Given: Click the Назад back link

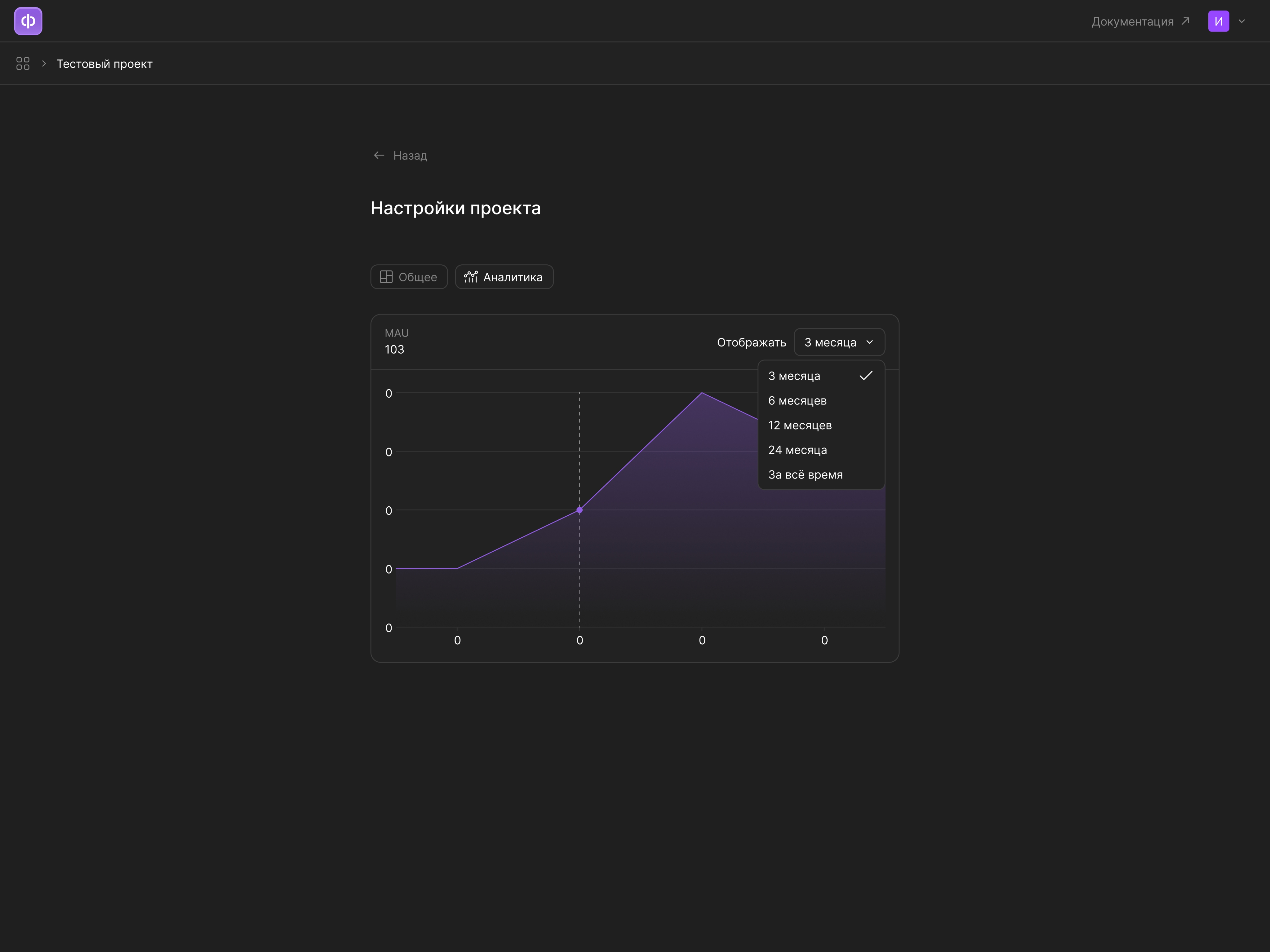Looking at the screenshot, I should (x=400, y=156).
